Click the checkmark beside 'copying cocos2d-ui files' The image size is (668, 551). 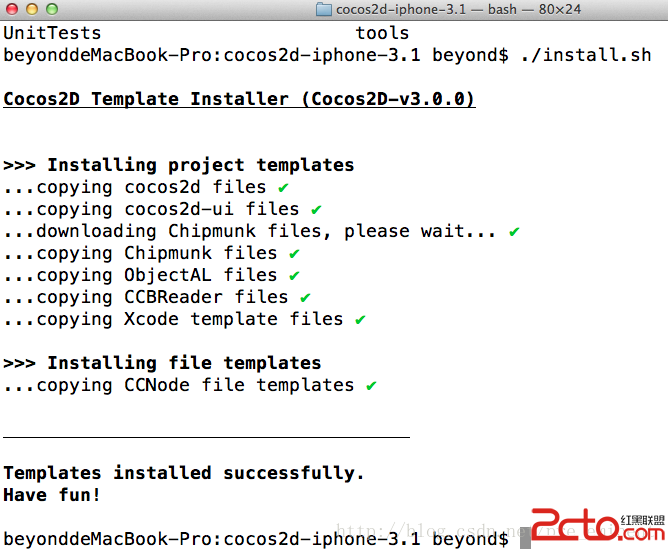coord(316,209)
